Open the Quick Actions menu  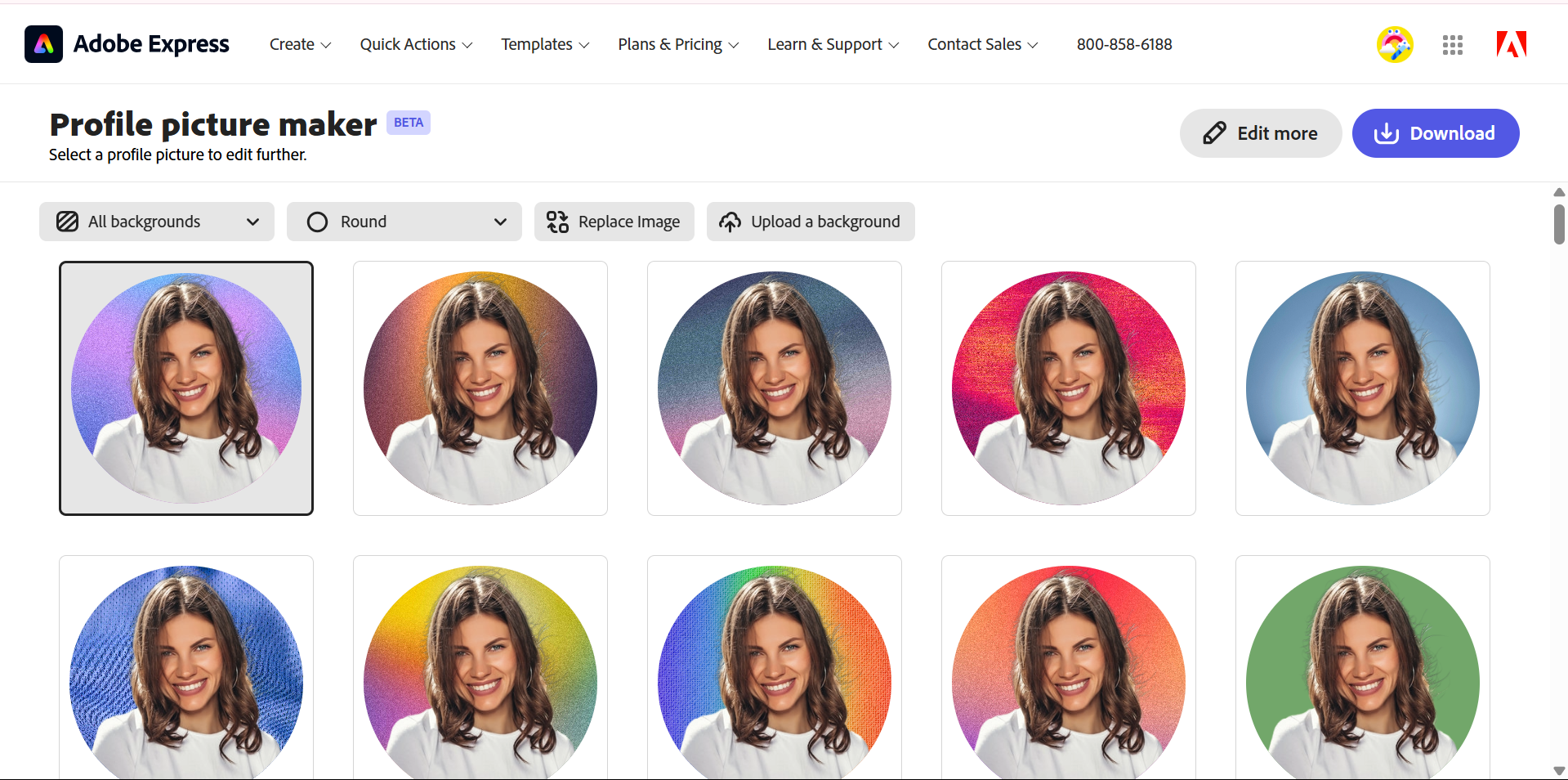[415, 44]
